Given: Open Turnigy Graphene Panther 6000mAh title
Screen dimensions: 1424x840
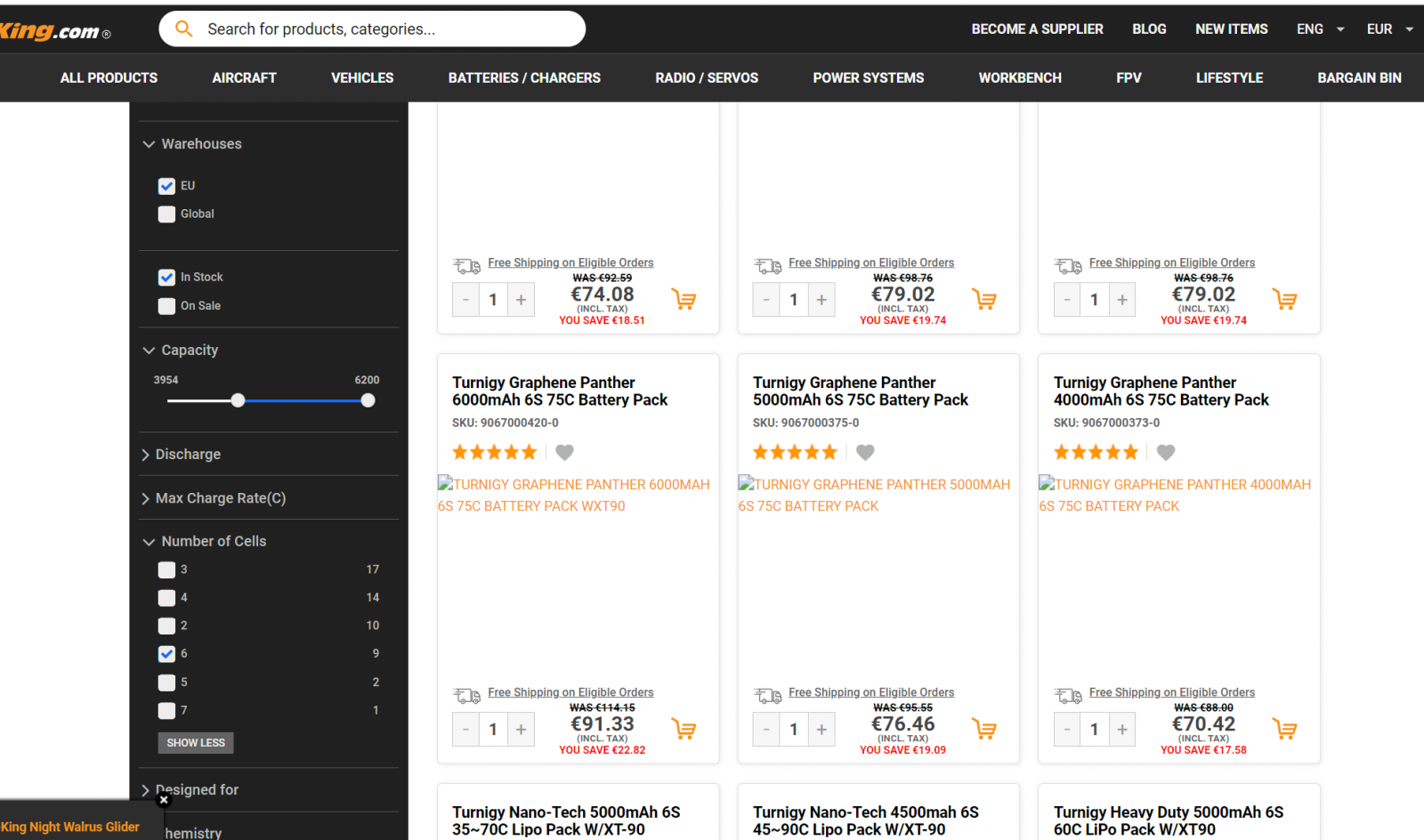Looking at the screenshot, I should (x=560, y=392).
